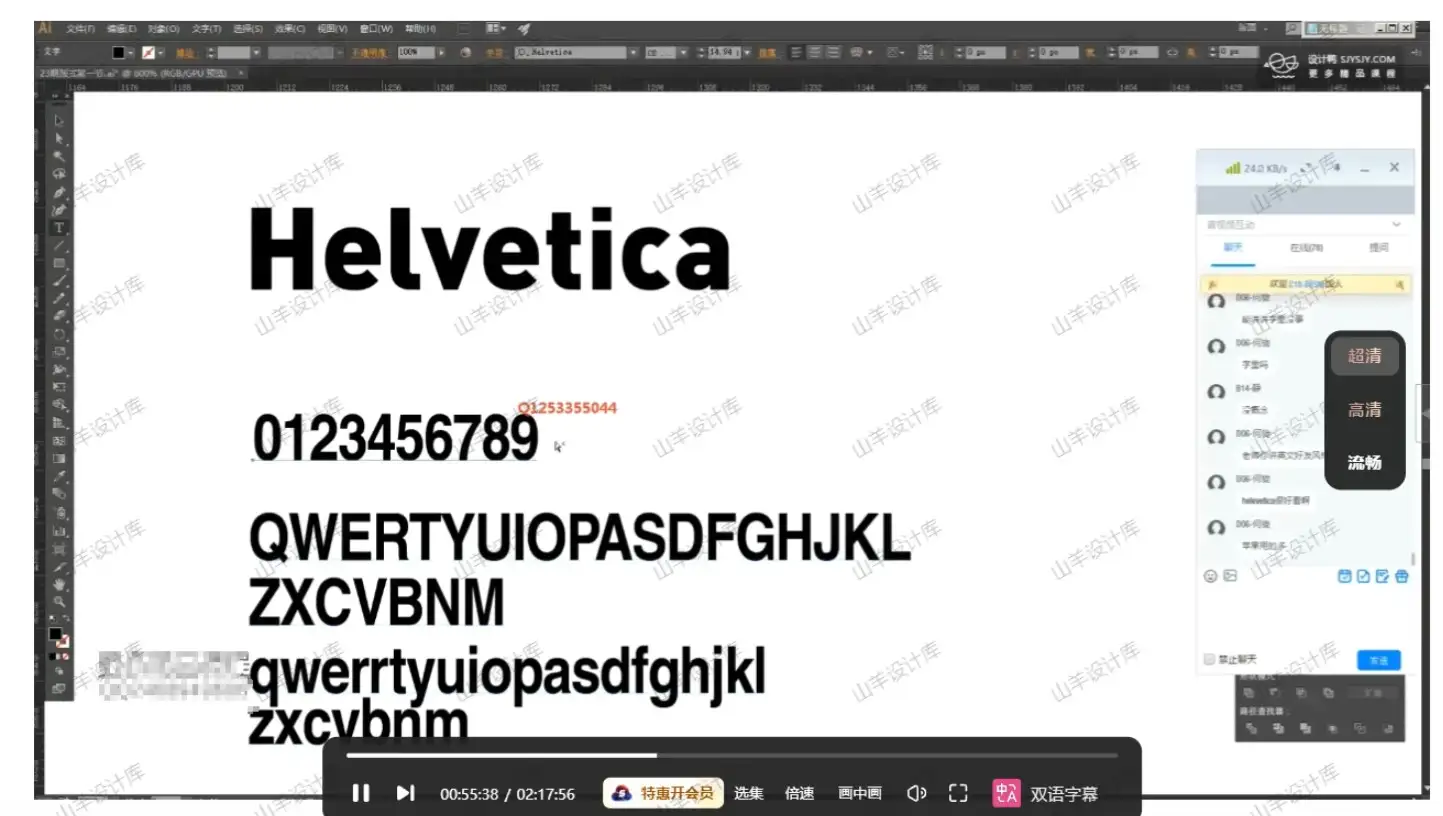1443x816 pixels.
Task: Click the bilingual subtitles icon
Action: click(1006, 793)
